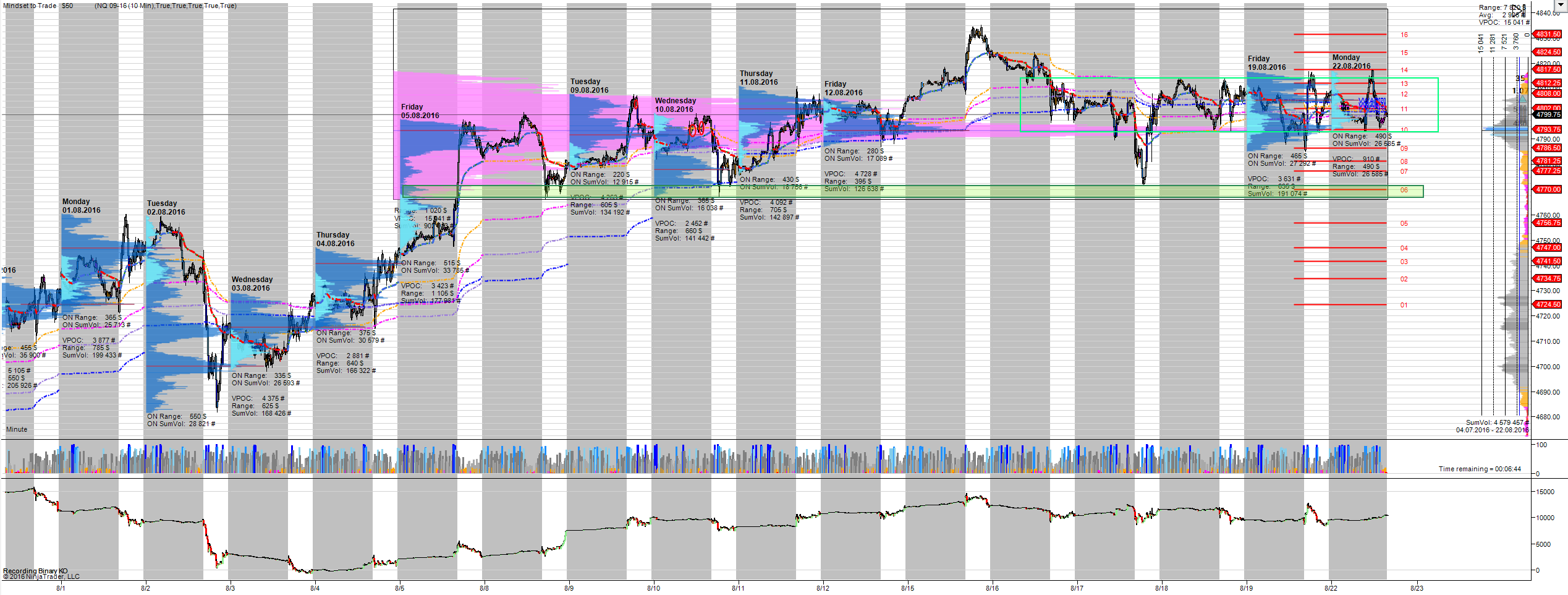The height and width of the screenshot is (595, 1568).
Task: Click the 4840.00 price axis label
Action: click(1548, 12)
